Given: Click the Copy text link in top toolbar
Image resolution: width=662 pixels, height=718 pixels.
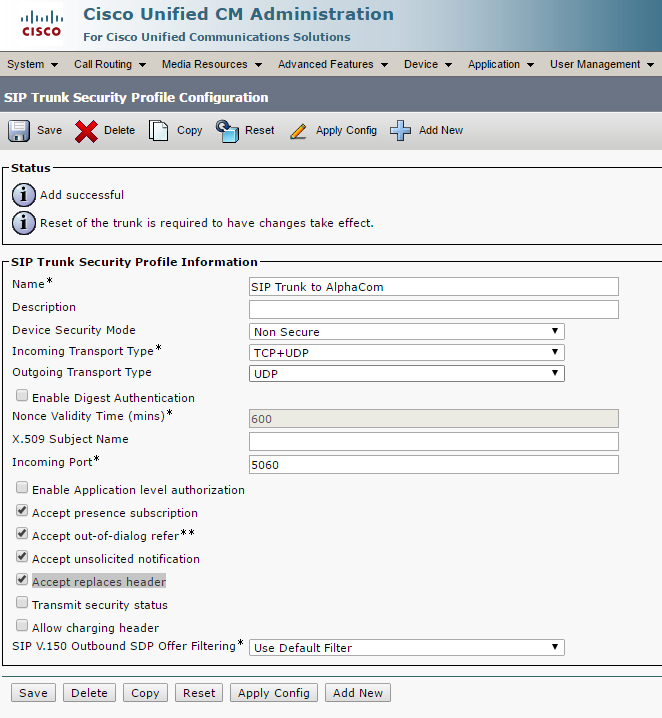Looking at the screenshot, I should click(x=190, y=131).
